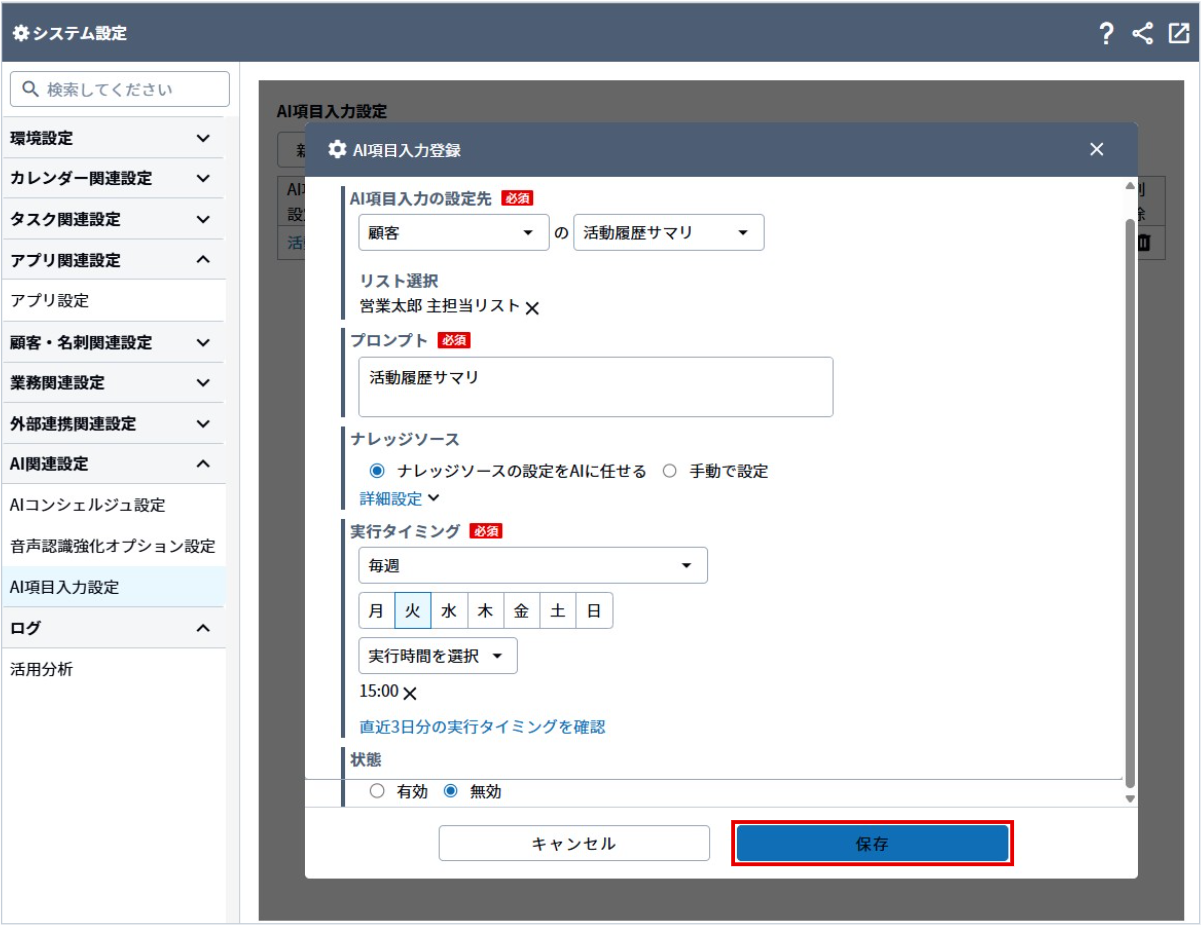1204x928 pixels.
Task: Open 音声認識強化オプション設定 item
Action: pos(113,546)
